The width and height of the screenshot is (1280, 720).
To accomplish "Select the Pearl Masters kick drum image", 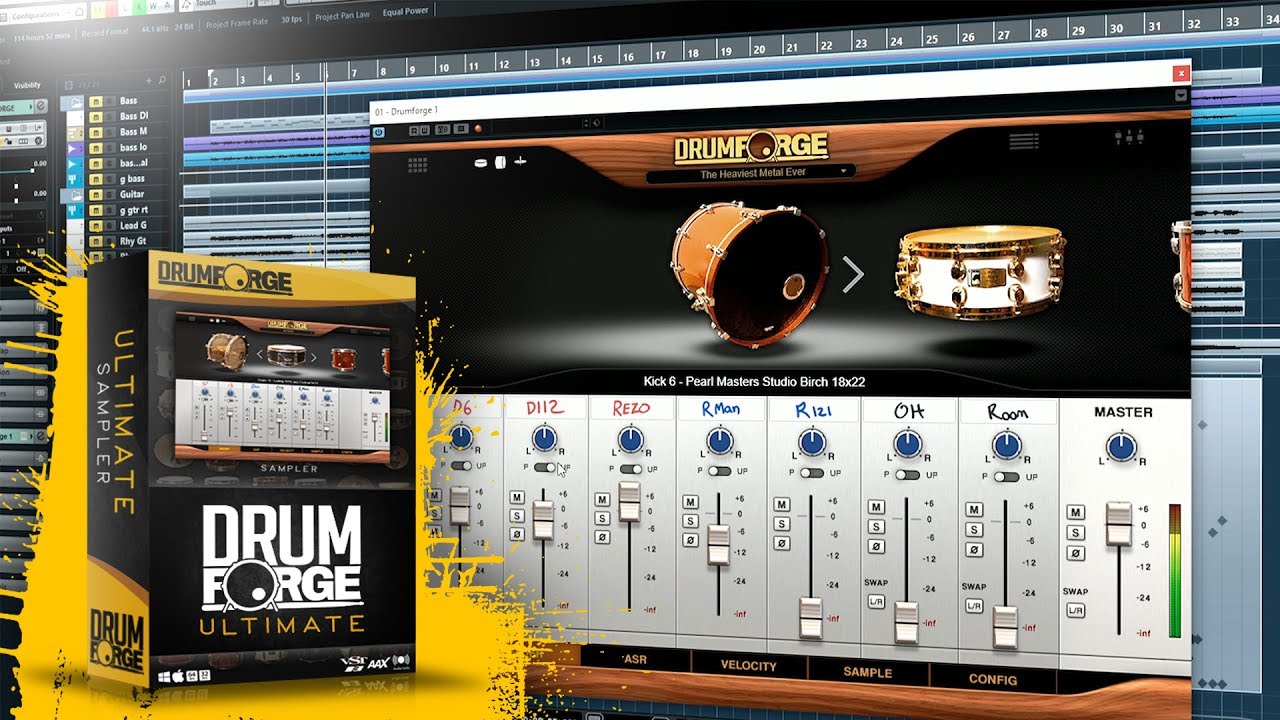I will tap(750, 275).
